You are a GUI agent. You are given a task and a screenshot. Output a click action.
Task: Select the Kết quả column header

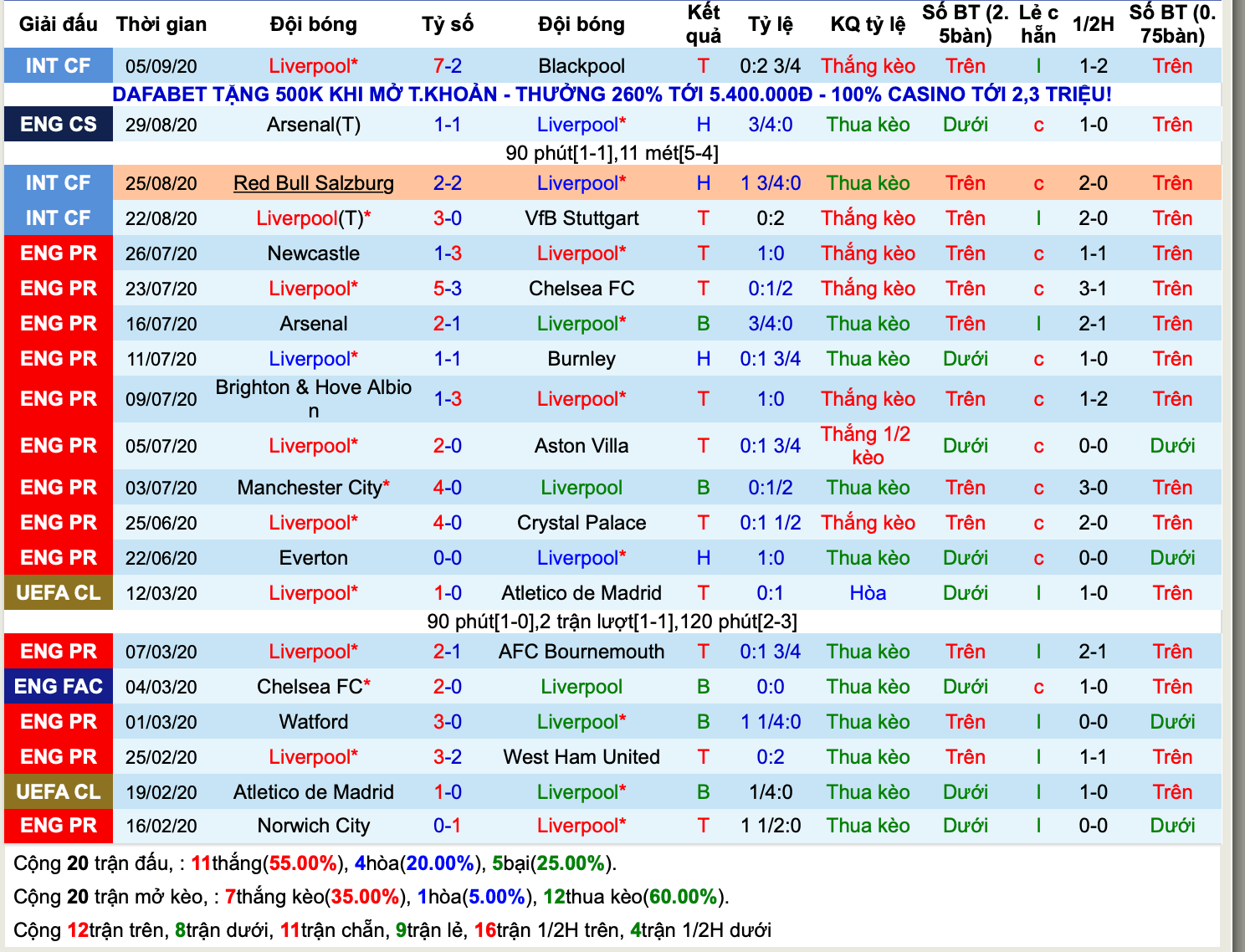point(704,24)
